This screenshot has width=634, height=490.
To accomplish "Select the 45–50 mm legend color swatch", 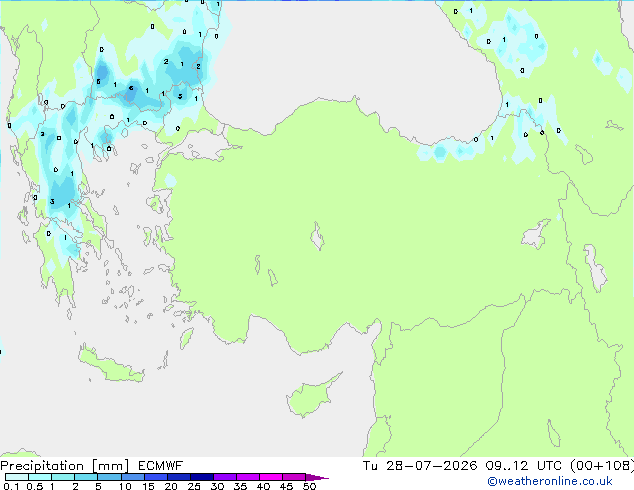I will (294, 477).
